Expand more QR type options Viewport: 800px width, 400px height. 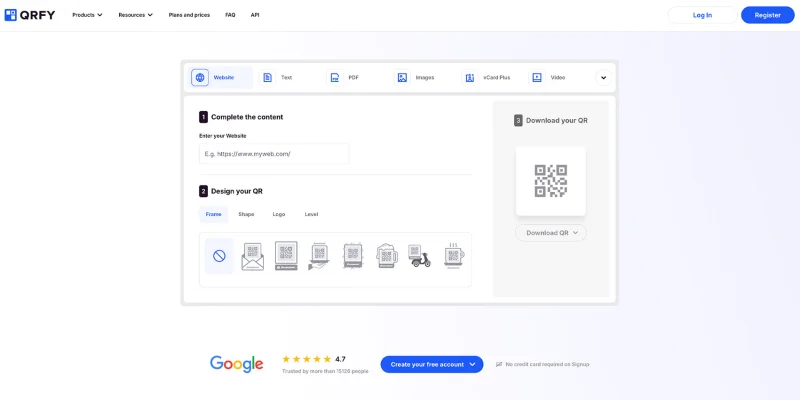pyautogui.click(x=603, y=77)
